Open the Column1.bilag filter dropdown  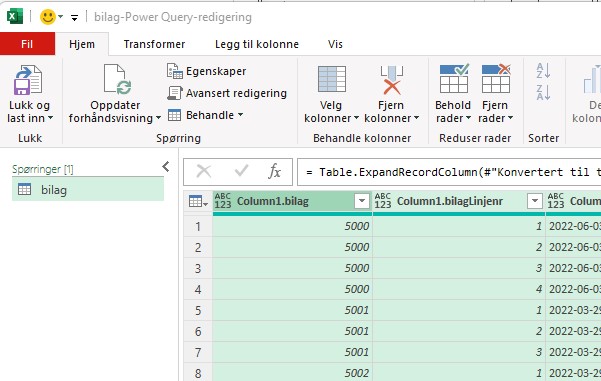click(361, 201)
